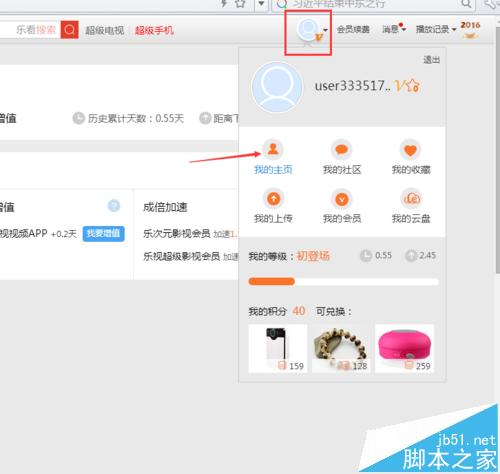Click the browser address bar magnifier icon
This screenshot has width=500, height=474.
(x=466, y=3)
